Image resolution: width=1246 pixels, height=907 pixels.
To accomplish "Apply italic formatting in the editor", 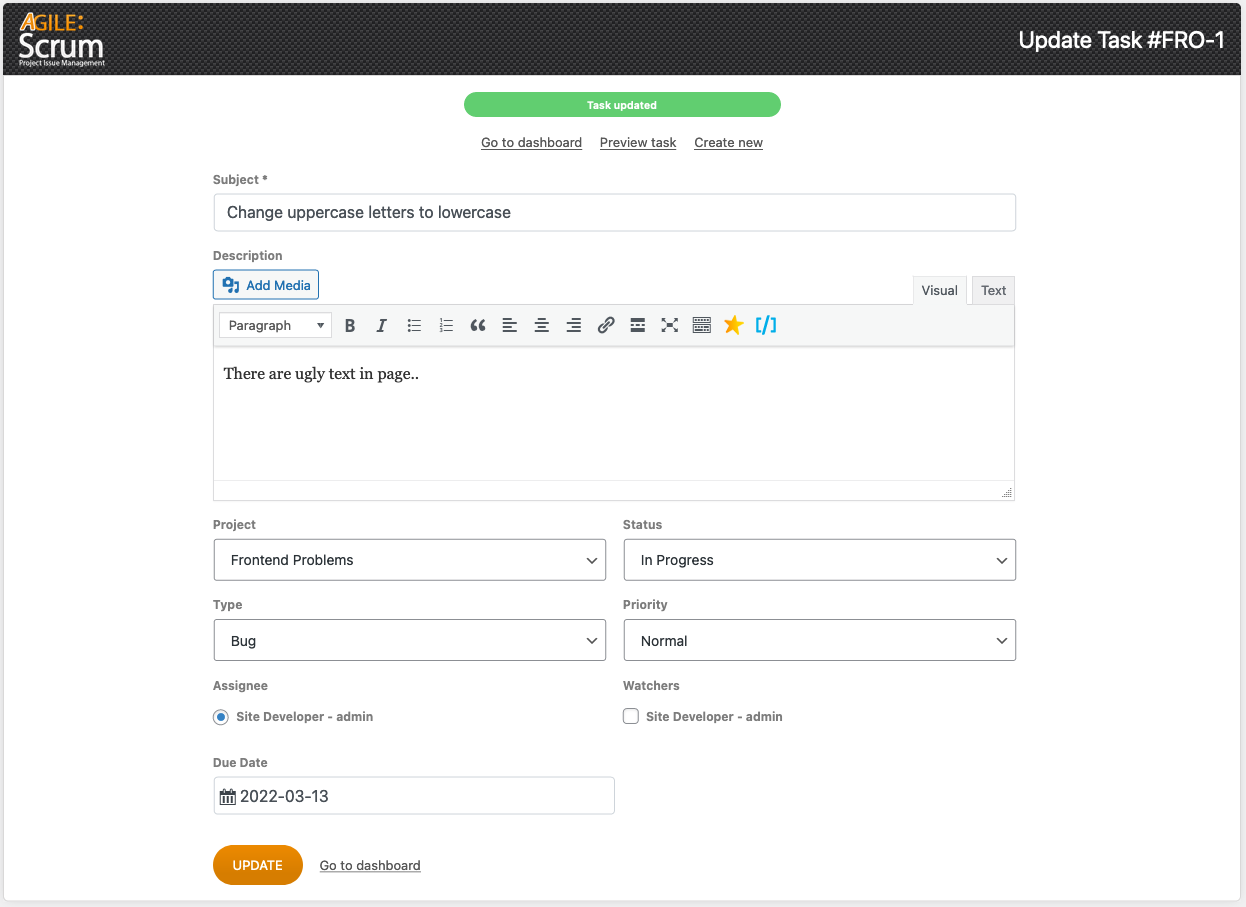I will coord(381,325).
